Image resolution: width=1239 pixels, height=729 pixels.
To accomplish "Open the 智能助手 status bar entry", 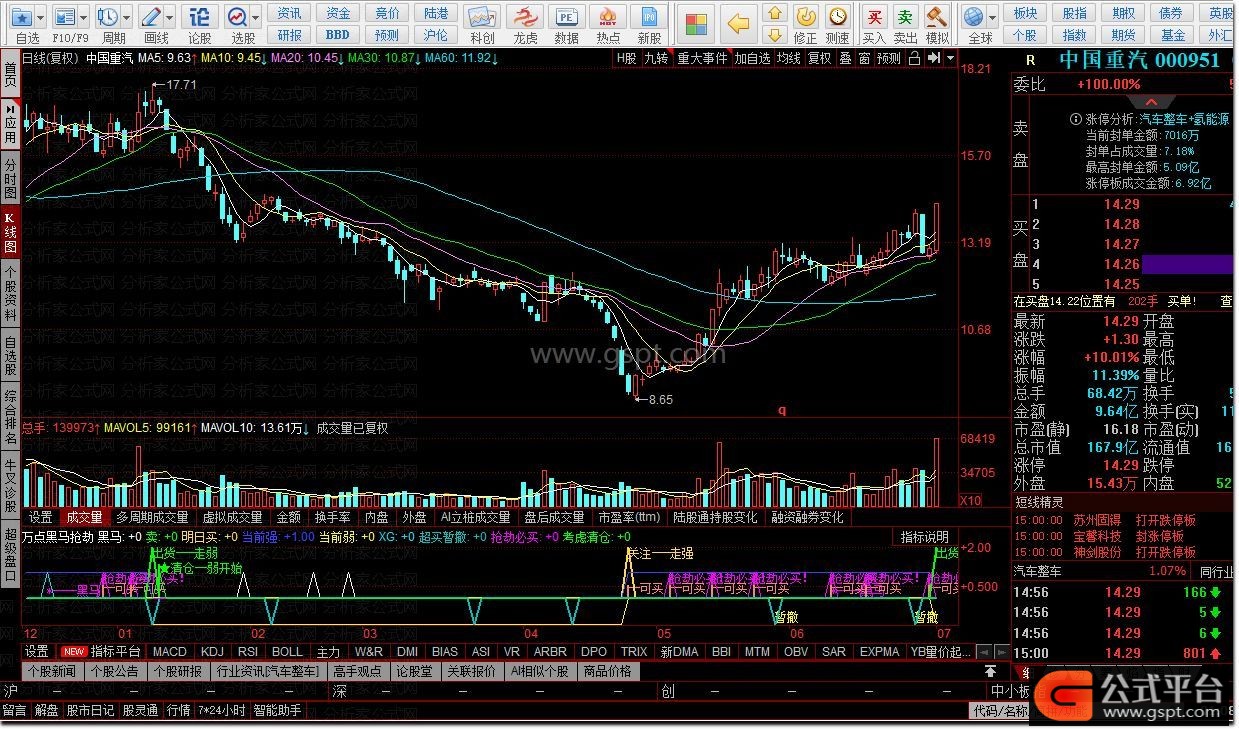I will point(277,711).
